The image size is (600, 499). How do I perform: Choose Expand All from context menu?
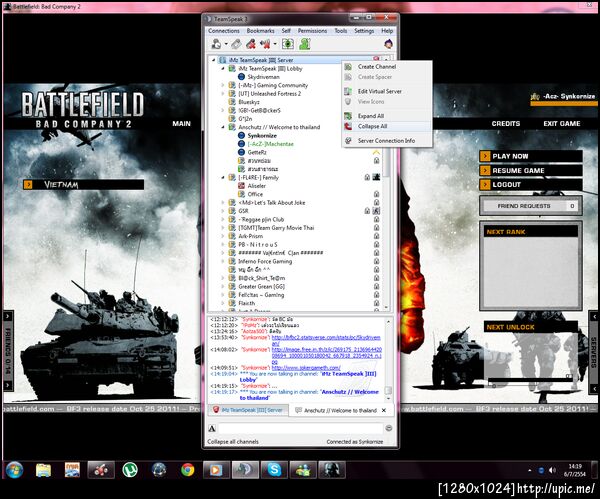(387, 116)
